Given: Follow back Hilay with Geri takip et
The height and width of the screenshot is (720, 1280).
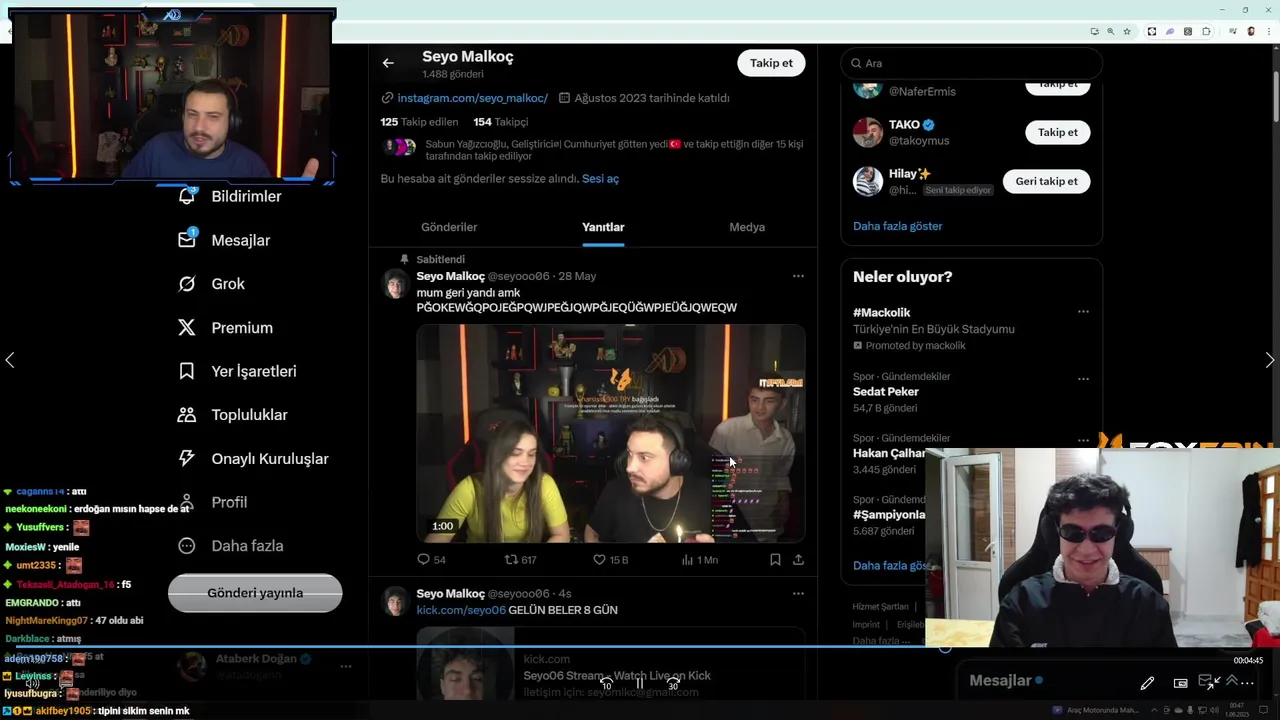Looking at the screenshot, I should tap(1046, 181).
